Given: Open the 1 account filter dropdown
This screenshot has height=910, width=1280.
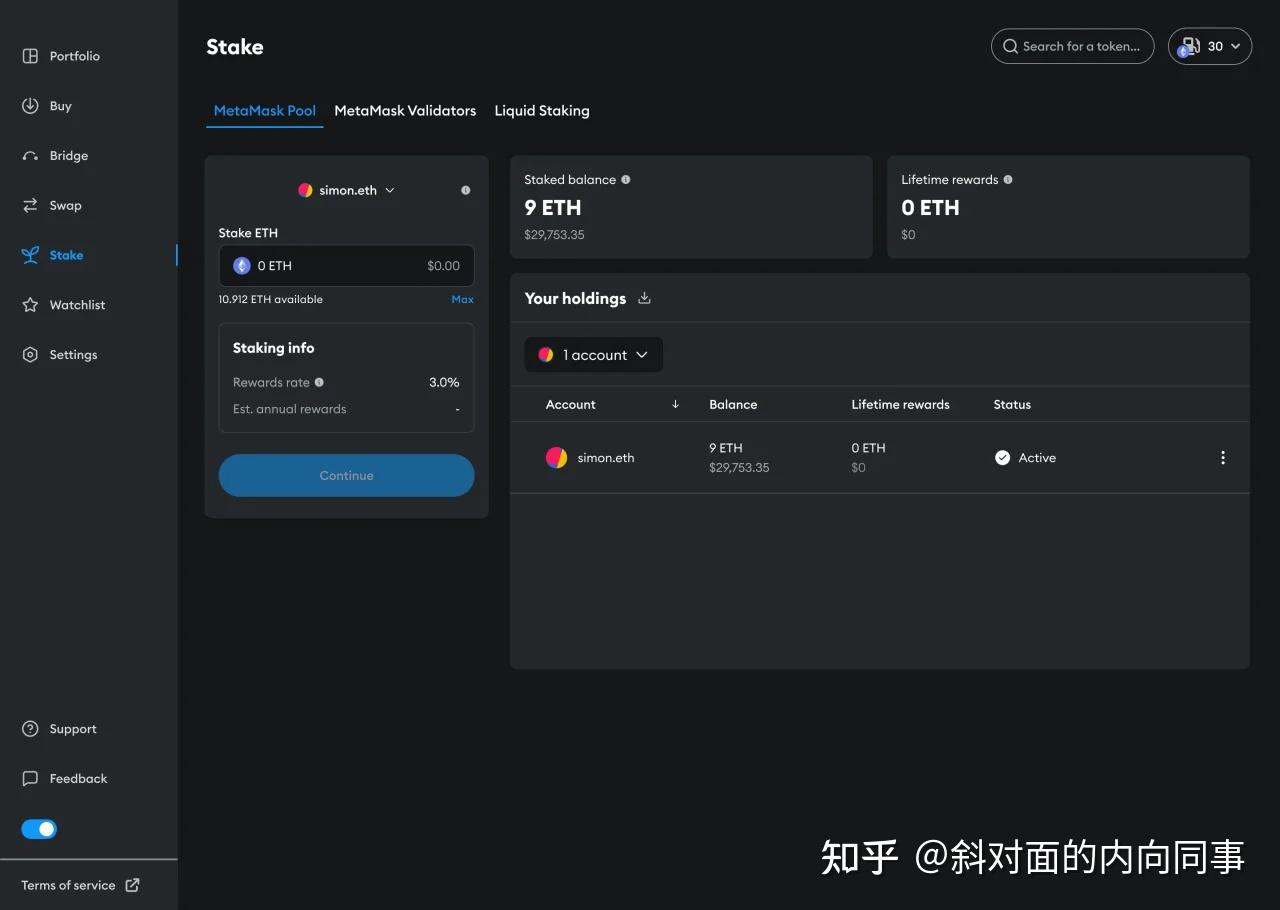Looking at the screenshot, I should click(593, 355).
